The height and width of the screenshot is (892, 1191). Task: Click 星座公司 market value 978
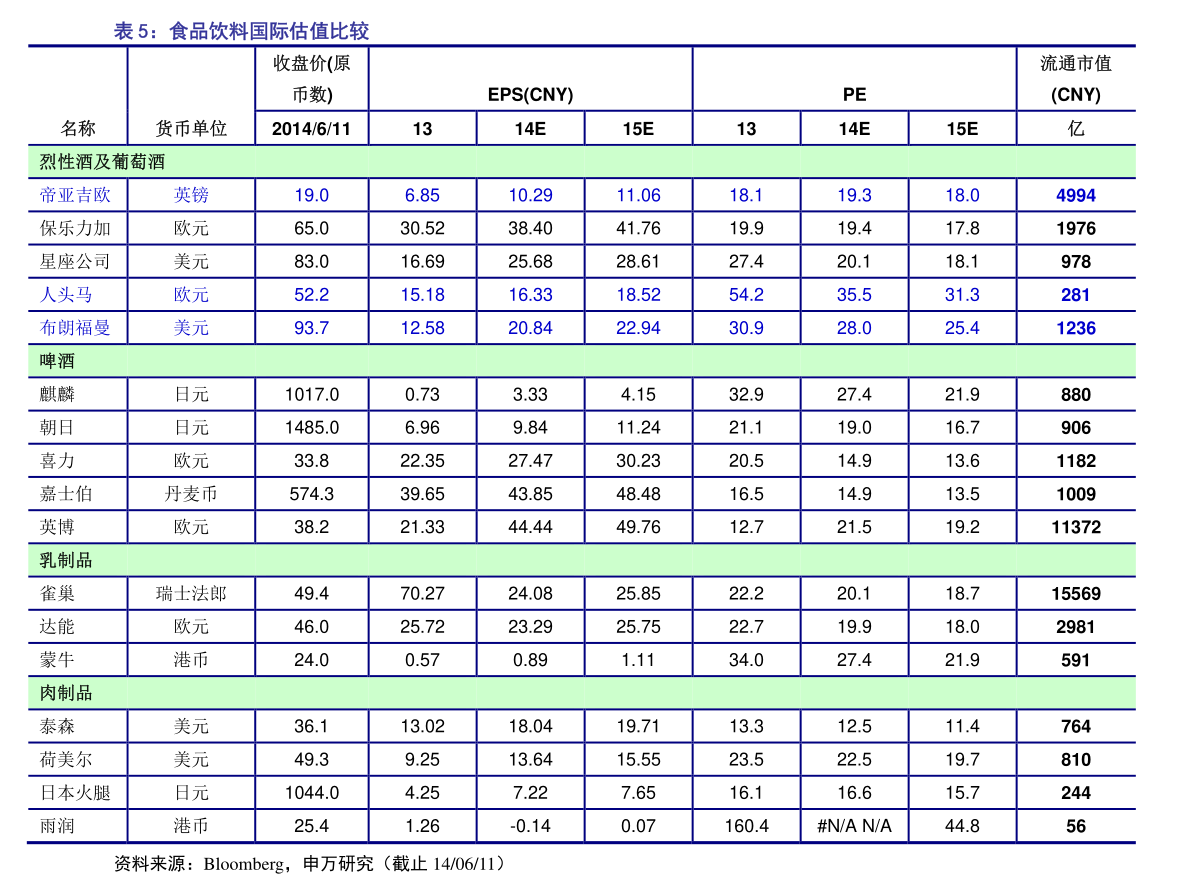pyautogui.click(x=1076, y=261)
